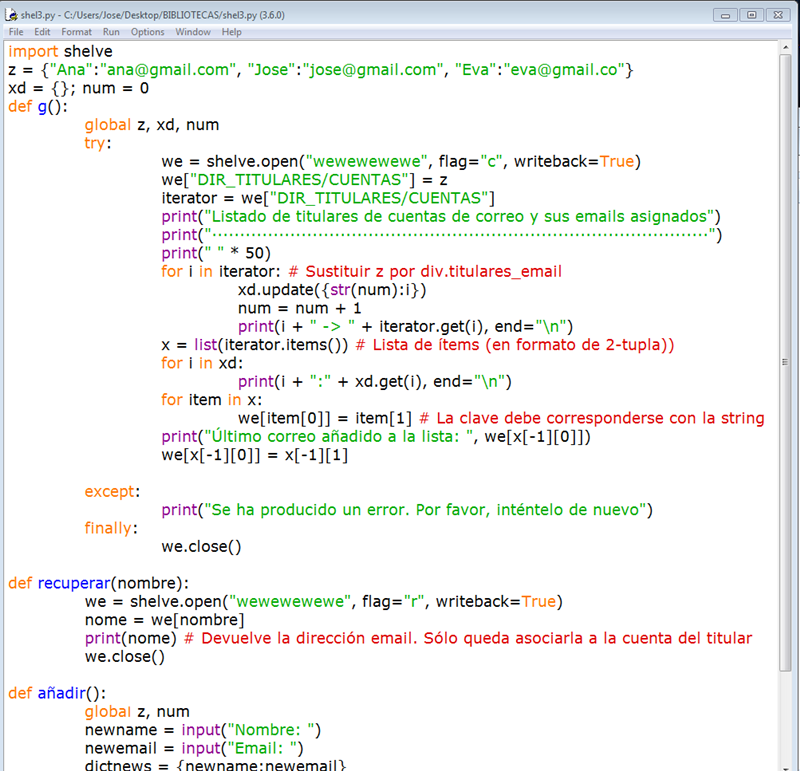This screenshot has width=800, height=771.
Task: Click the 'nome = we[nombre]' line
Action: [165, 620]
